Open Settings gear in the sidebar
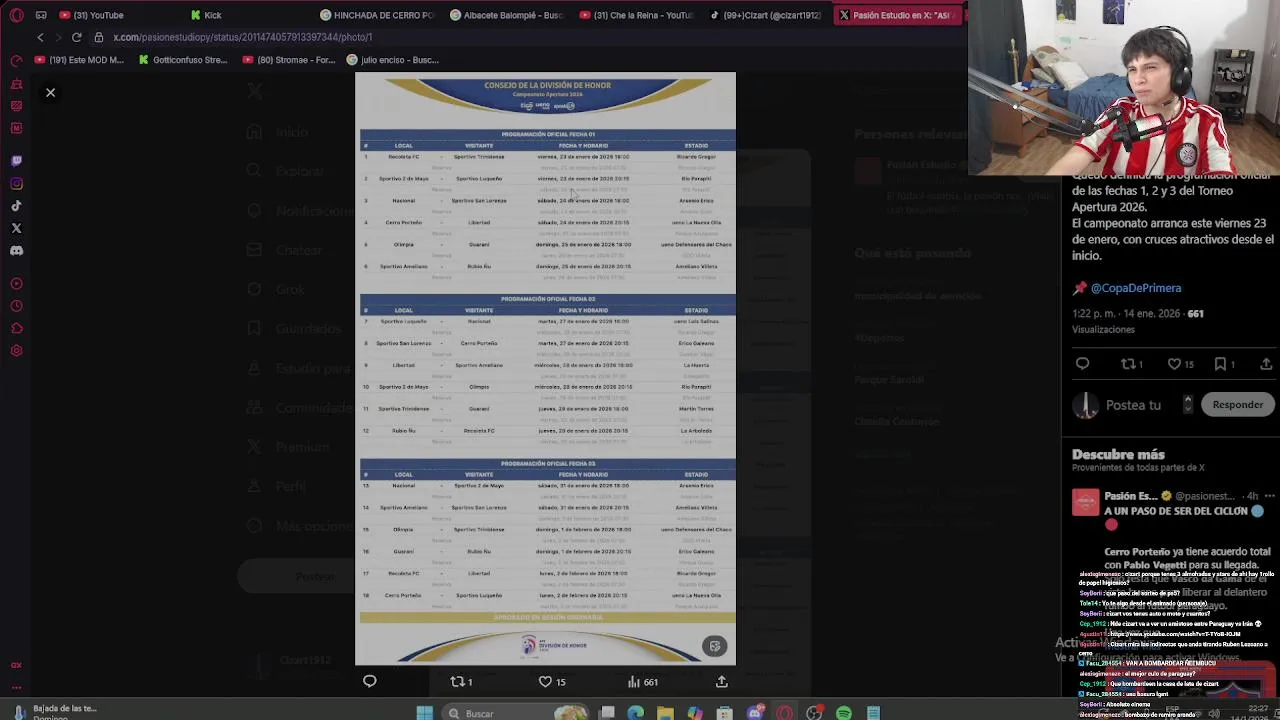The width and height of the screenshot is (1280, 720). [16, 351]
